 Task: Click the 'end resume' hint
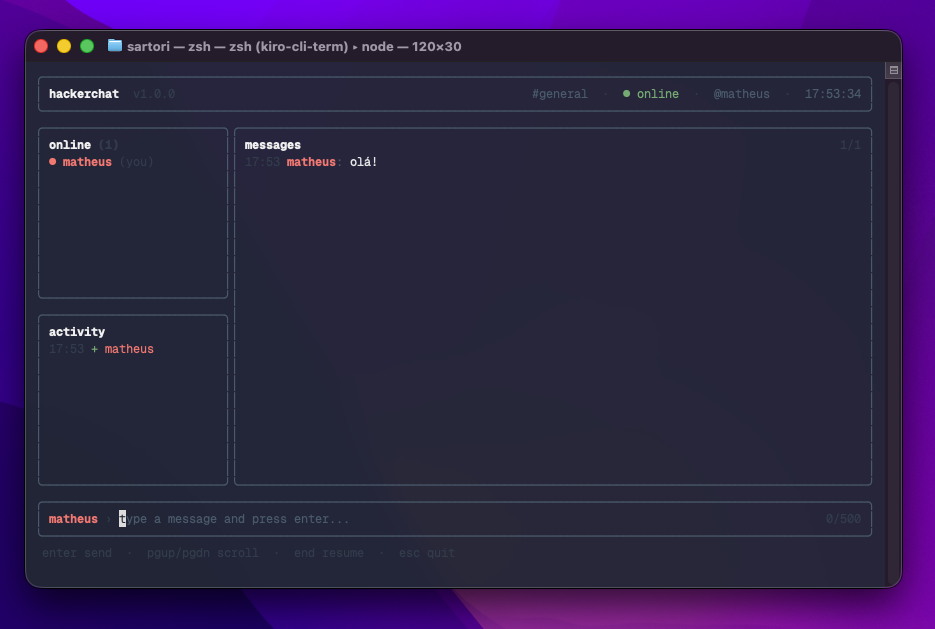(x=329, y=553)
